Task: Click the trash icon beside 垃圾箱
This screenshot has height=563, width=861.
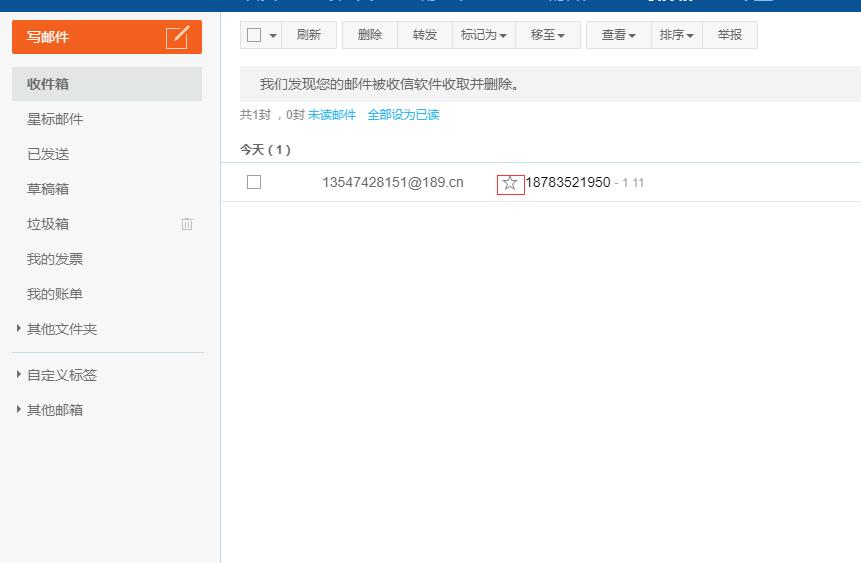Action: pos(187,224)
